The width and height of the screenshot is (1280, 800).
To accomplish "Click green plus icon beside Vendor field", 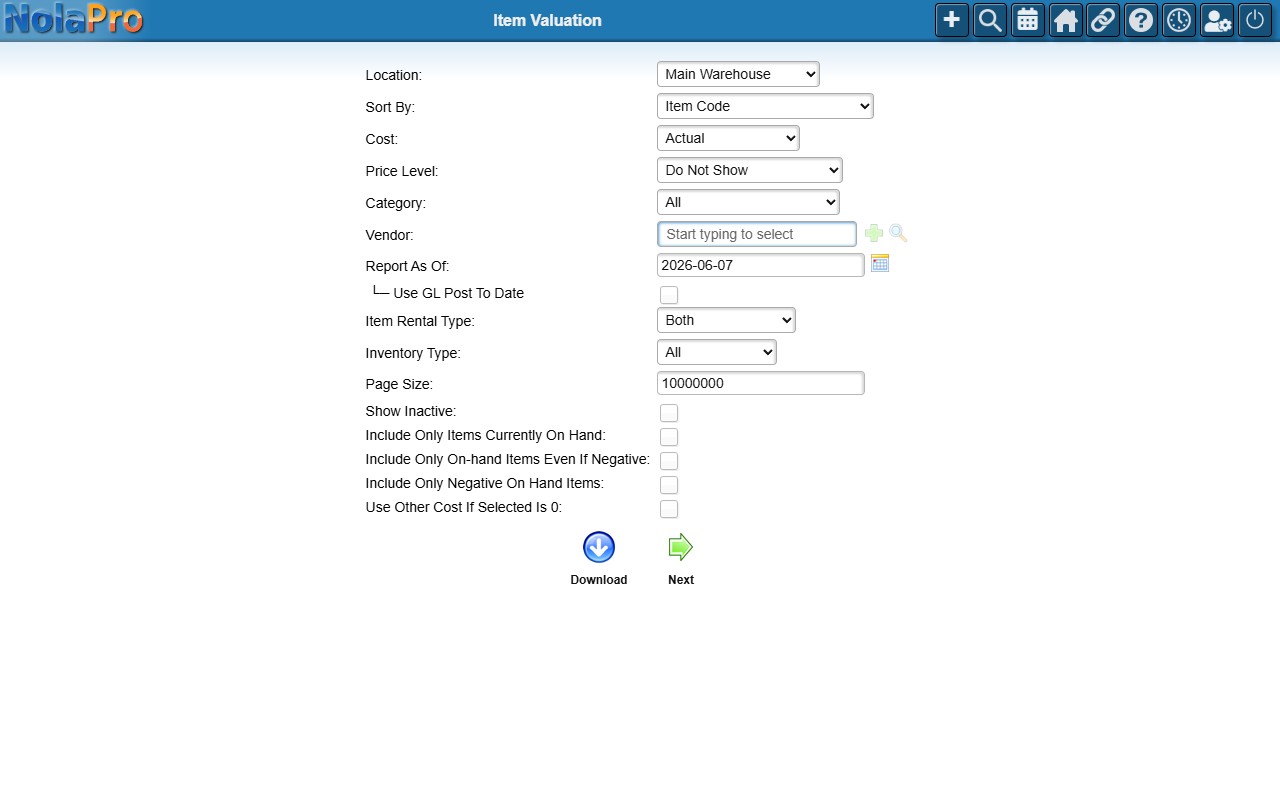I will pos(874,234).
